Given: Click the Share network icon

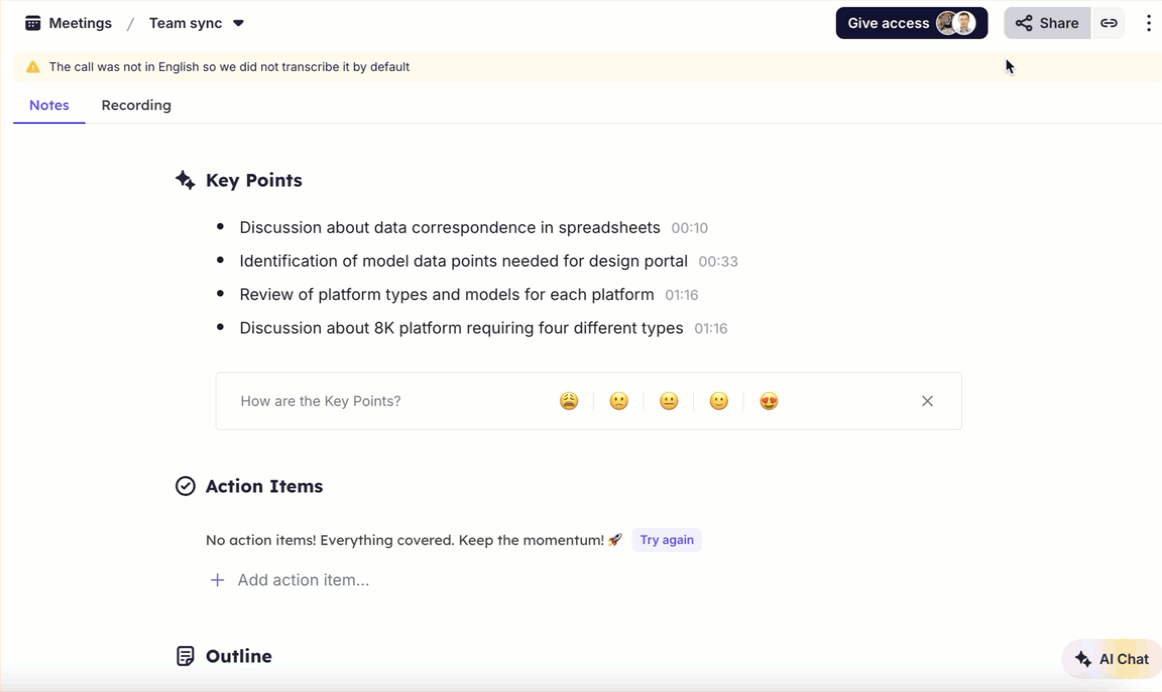Looking at the screenshot, I should click(1023, 23).
